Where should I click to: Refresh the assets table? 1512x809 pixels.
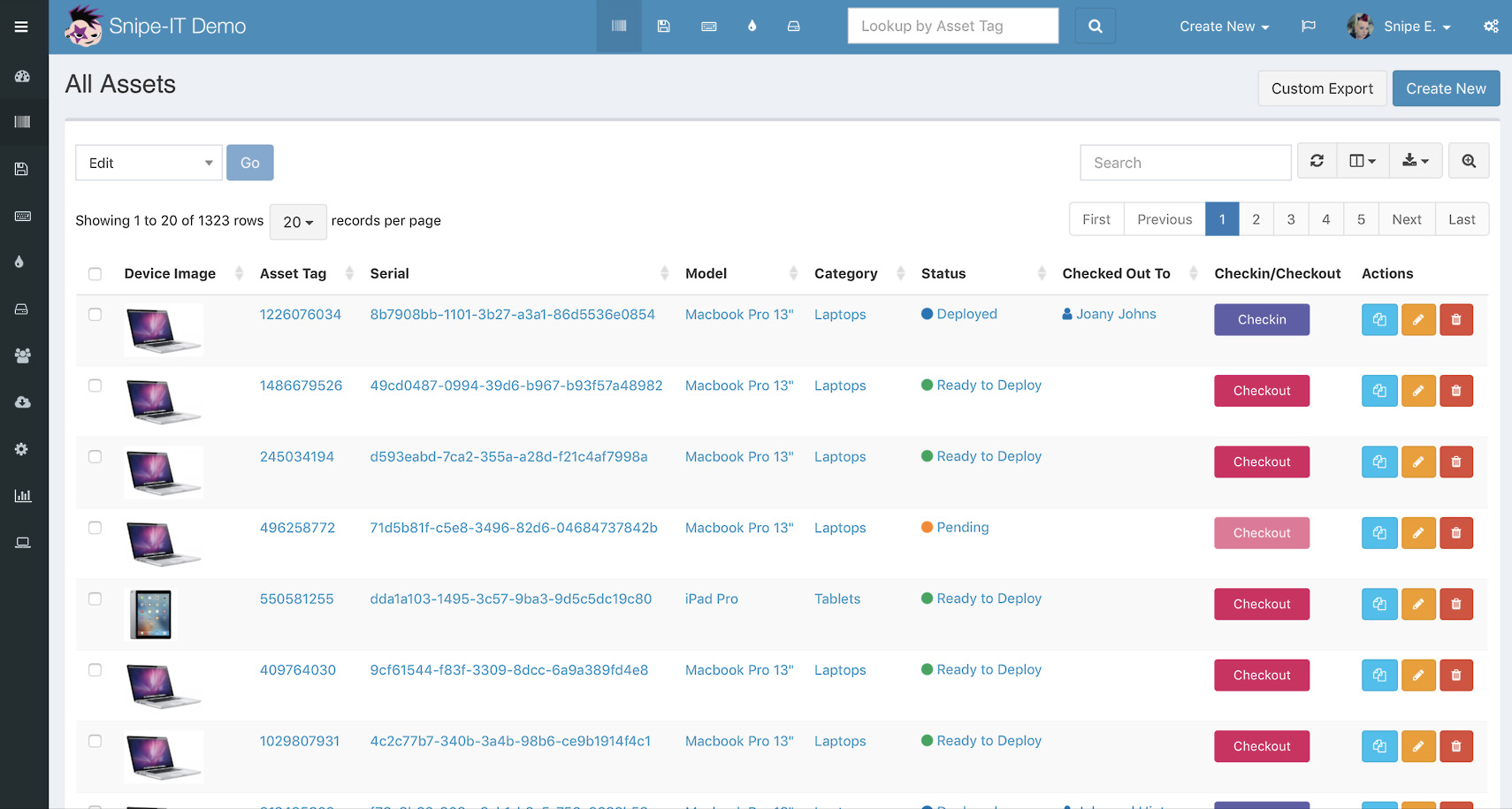[x=1317, y=161]
